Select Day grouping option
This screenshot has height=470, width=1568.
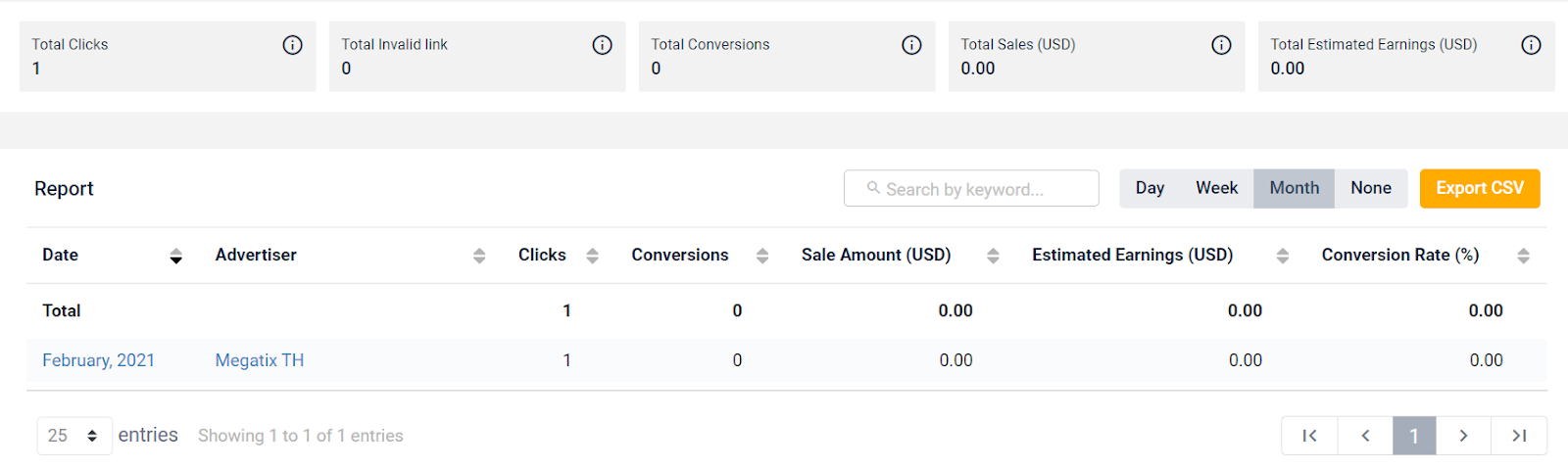click(1150, 188)
